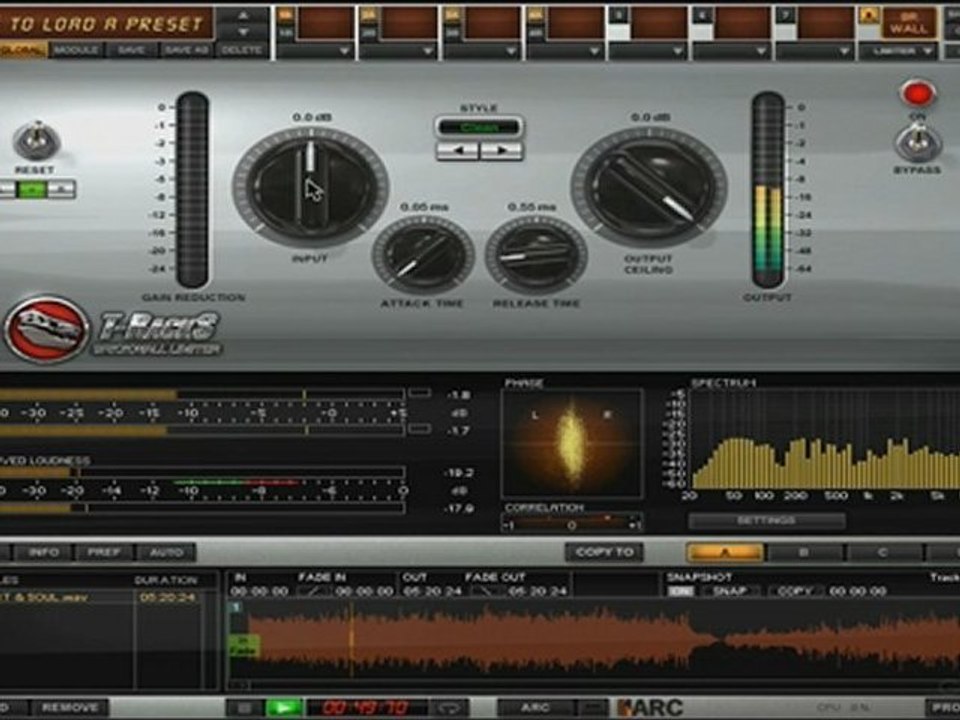Click the FADE OUT curve icon
Viewport: 960px width, 720px height.
tap(488, 591)
